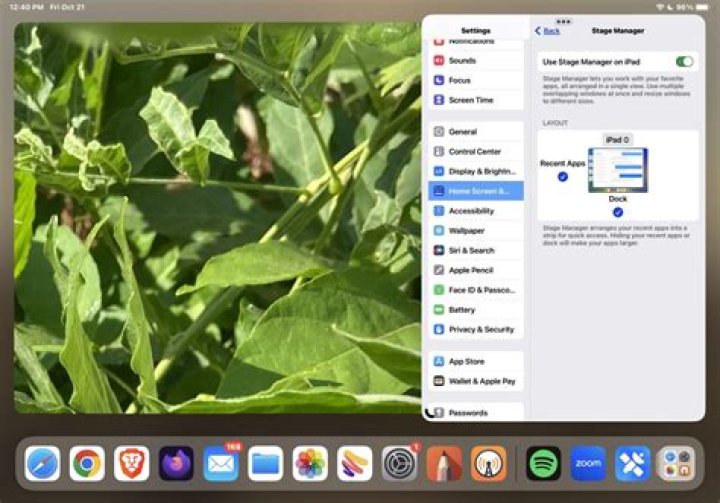720x503 pixels.
Task: Tap the Focus moon icon in sidebar
Action: (439, 80)
